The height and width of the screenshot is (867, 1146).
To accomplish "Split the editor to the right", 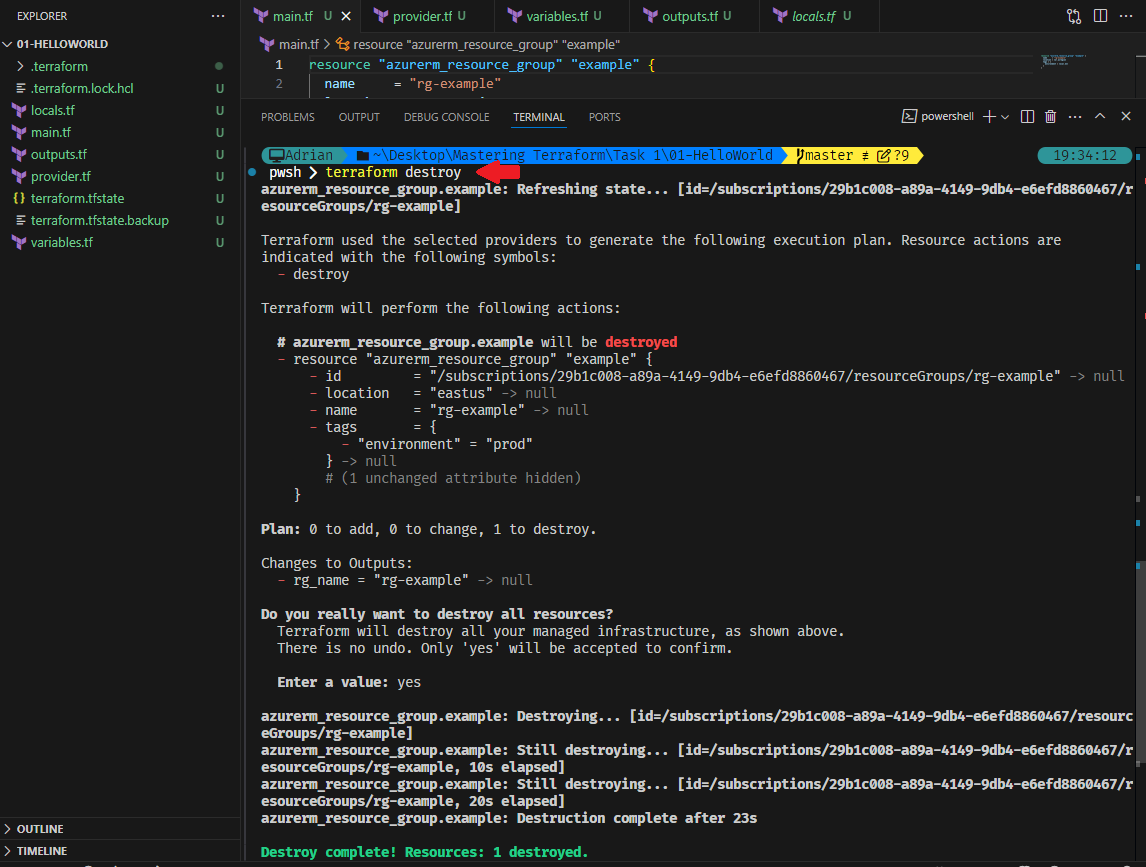I will coord(1100,16).
